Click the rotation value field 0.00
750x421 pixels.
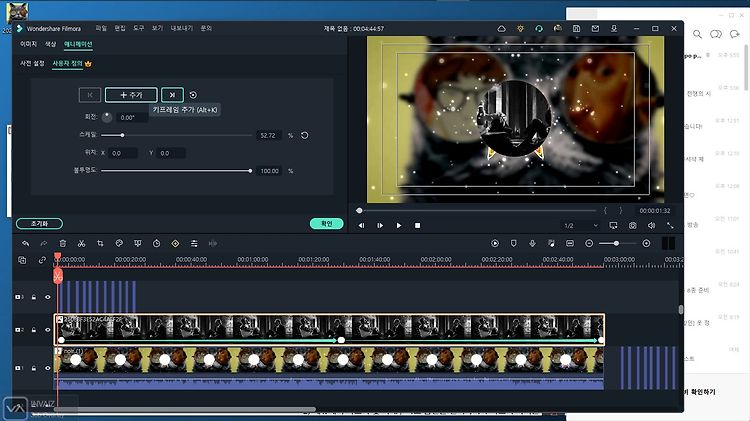click(x=132, y=117)
